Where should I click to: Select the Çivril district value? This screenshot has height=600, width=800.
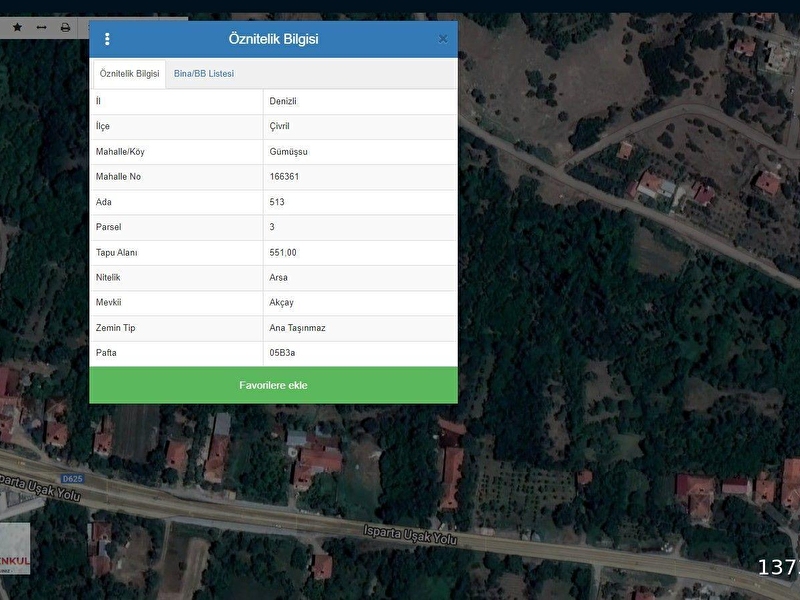(279, 126)
